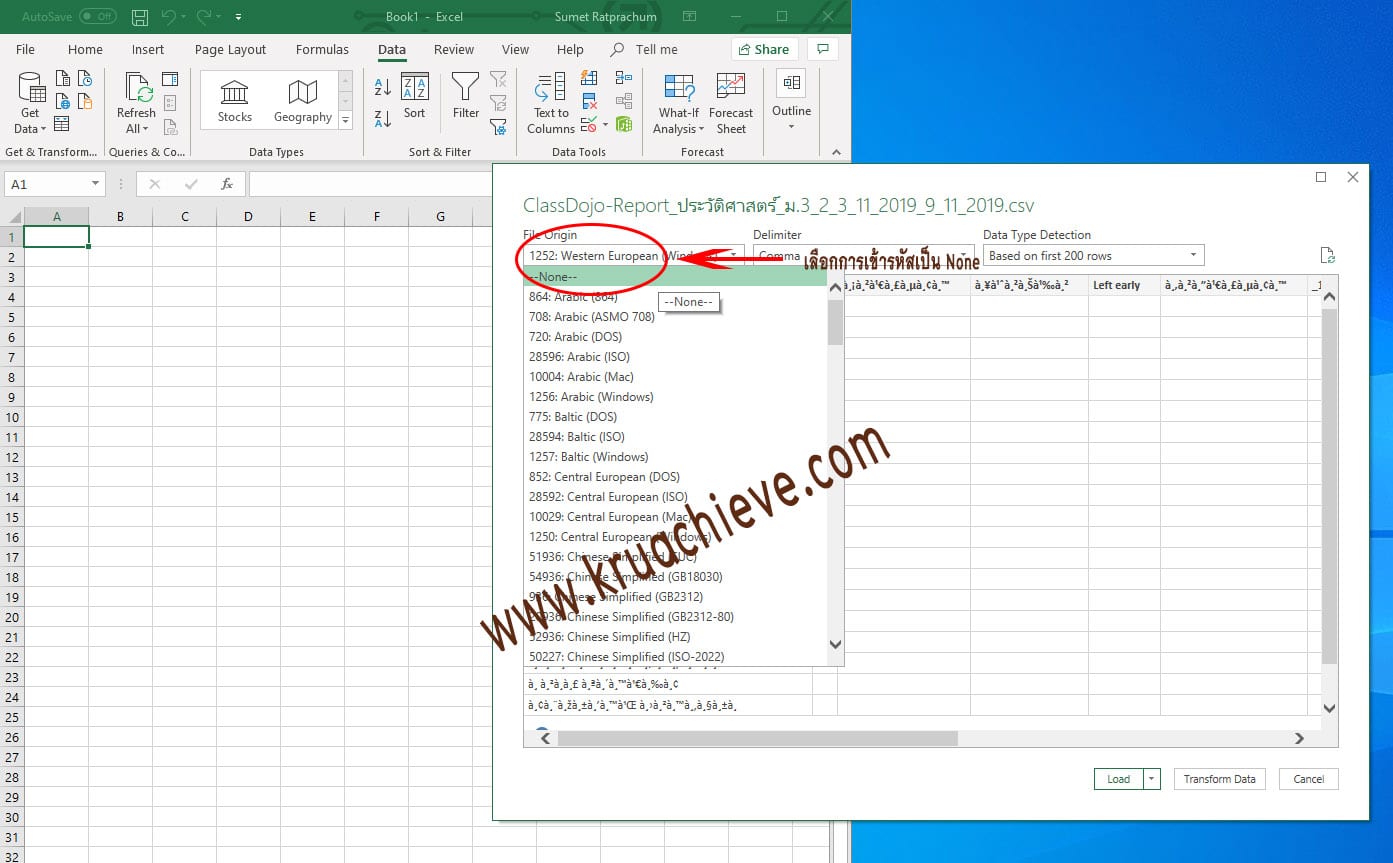The width and height of the screenshot is (1393, 863).
Task: Switch to the Review tab
Action: [454, 49]
